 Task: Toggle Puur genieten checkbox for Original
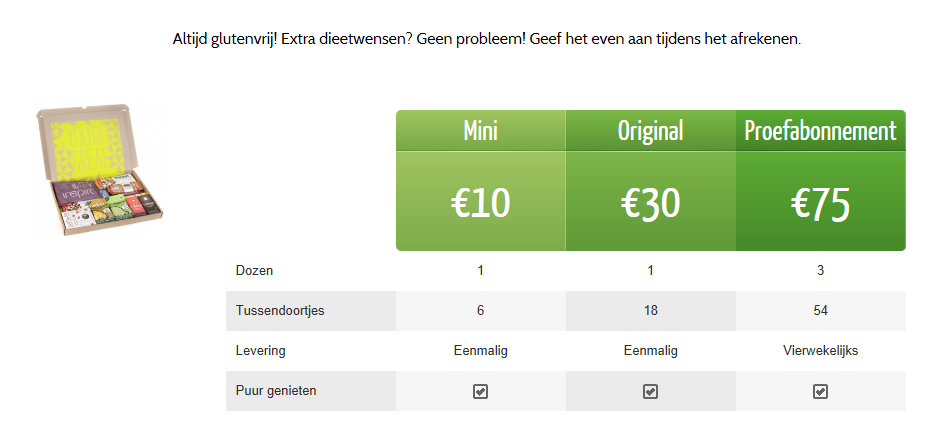coord(650,391)
